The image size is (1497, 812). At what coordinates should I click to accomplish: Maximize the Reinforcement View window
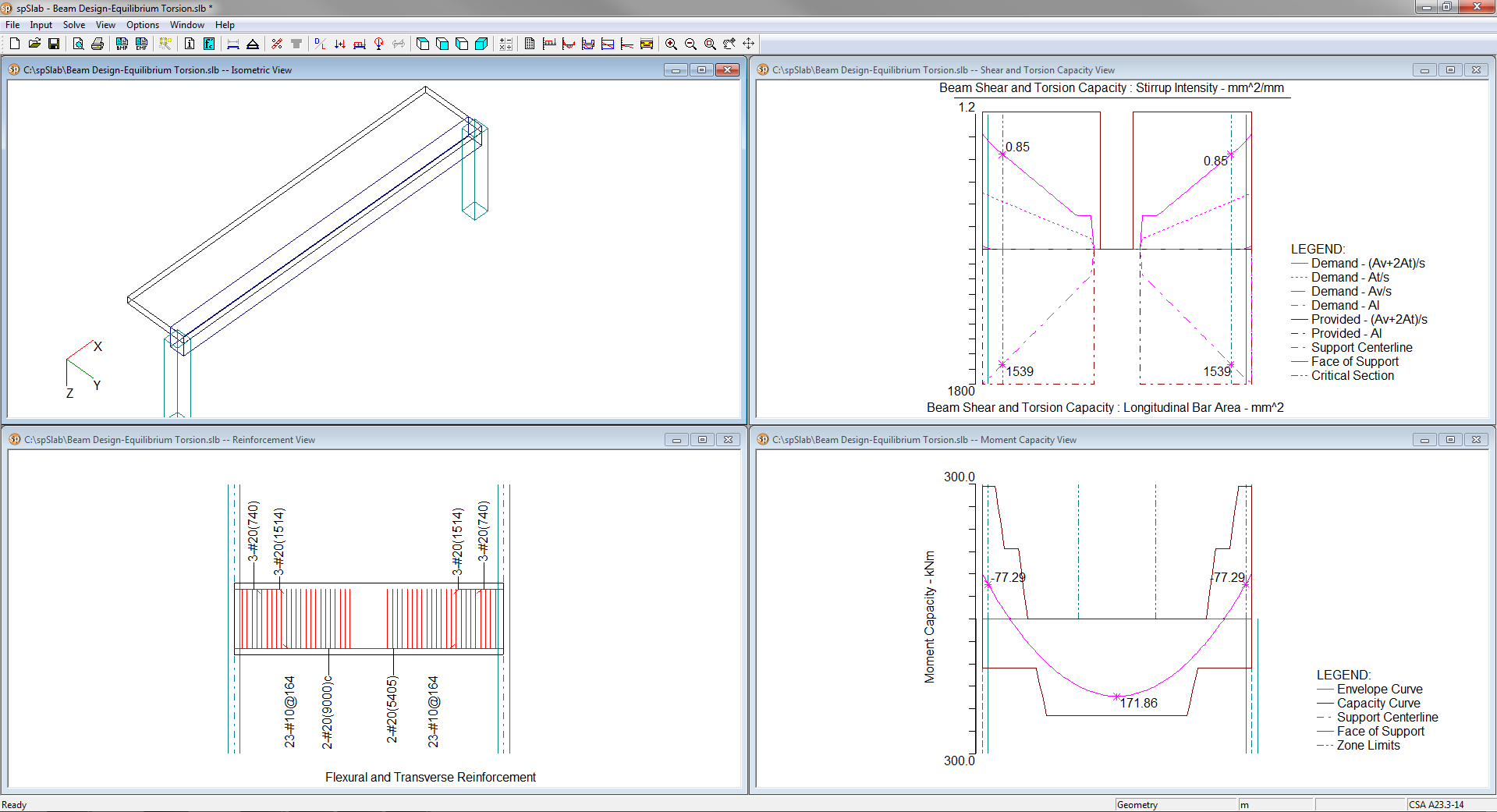tap(702, 440)
